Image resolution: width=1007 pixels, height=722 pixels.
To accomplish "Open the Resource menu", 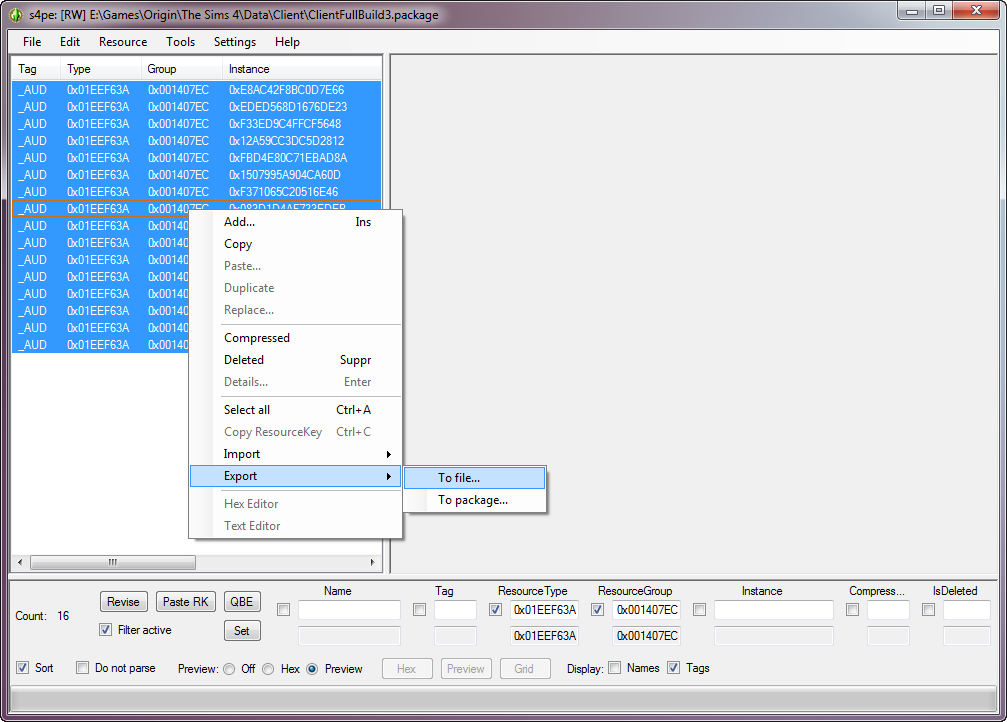I will pyautogui.click(x=123, y=42).
